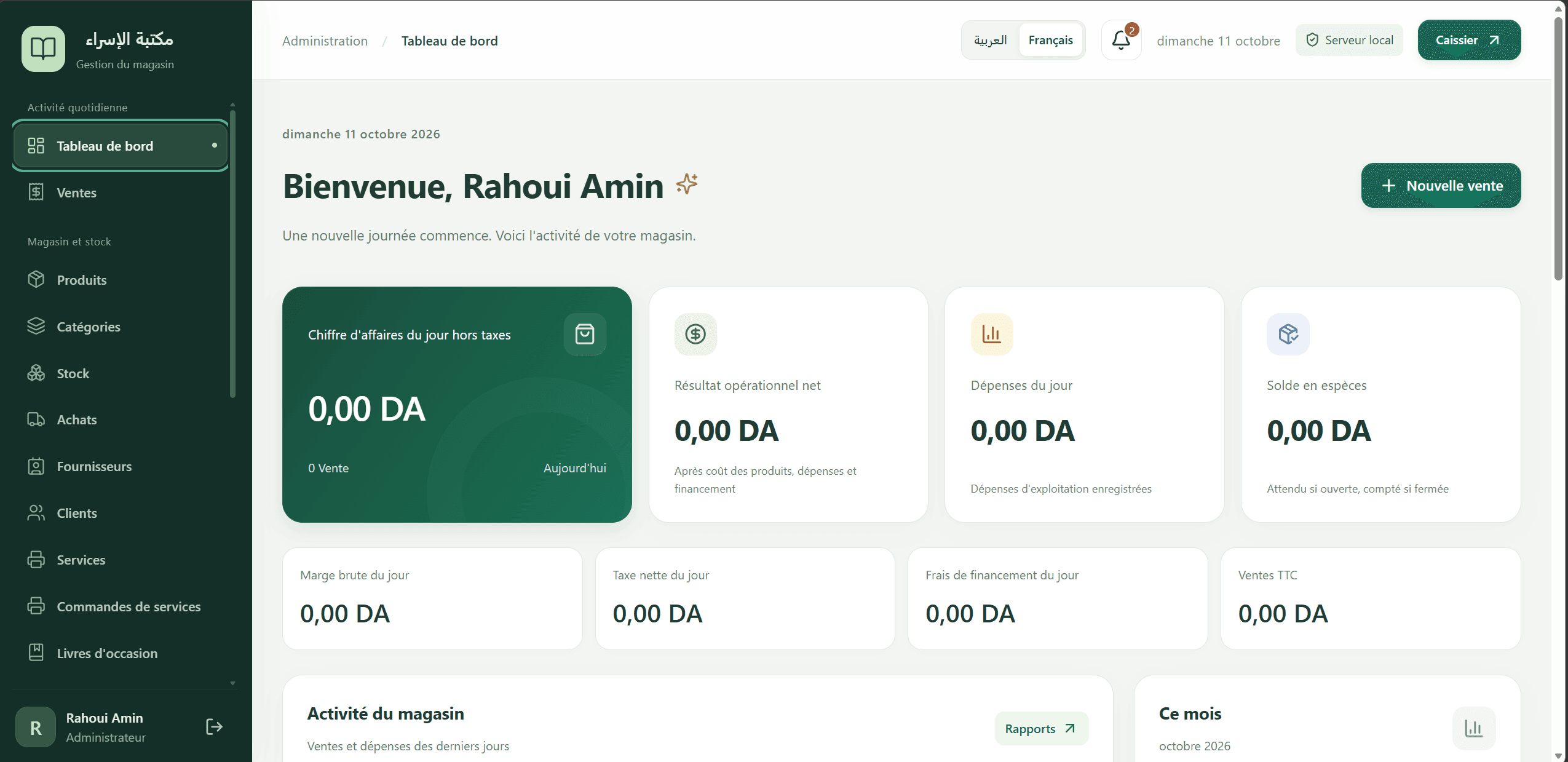
Task: Start a Nouvelle vente
Action: click(1441, 186)
